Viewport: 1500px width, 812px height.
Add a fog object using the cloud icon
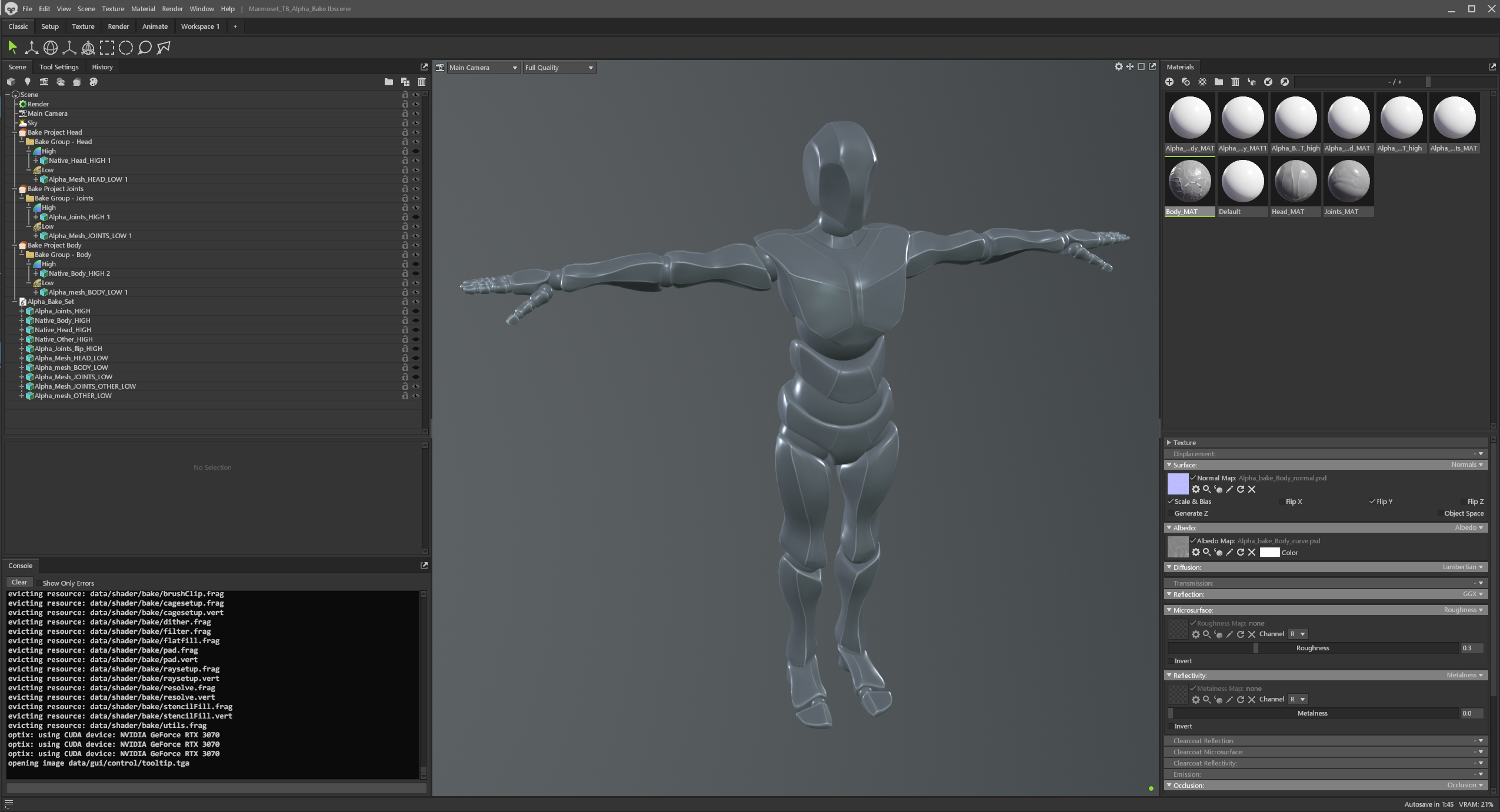[60, 82]
